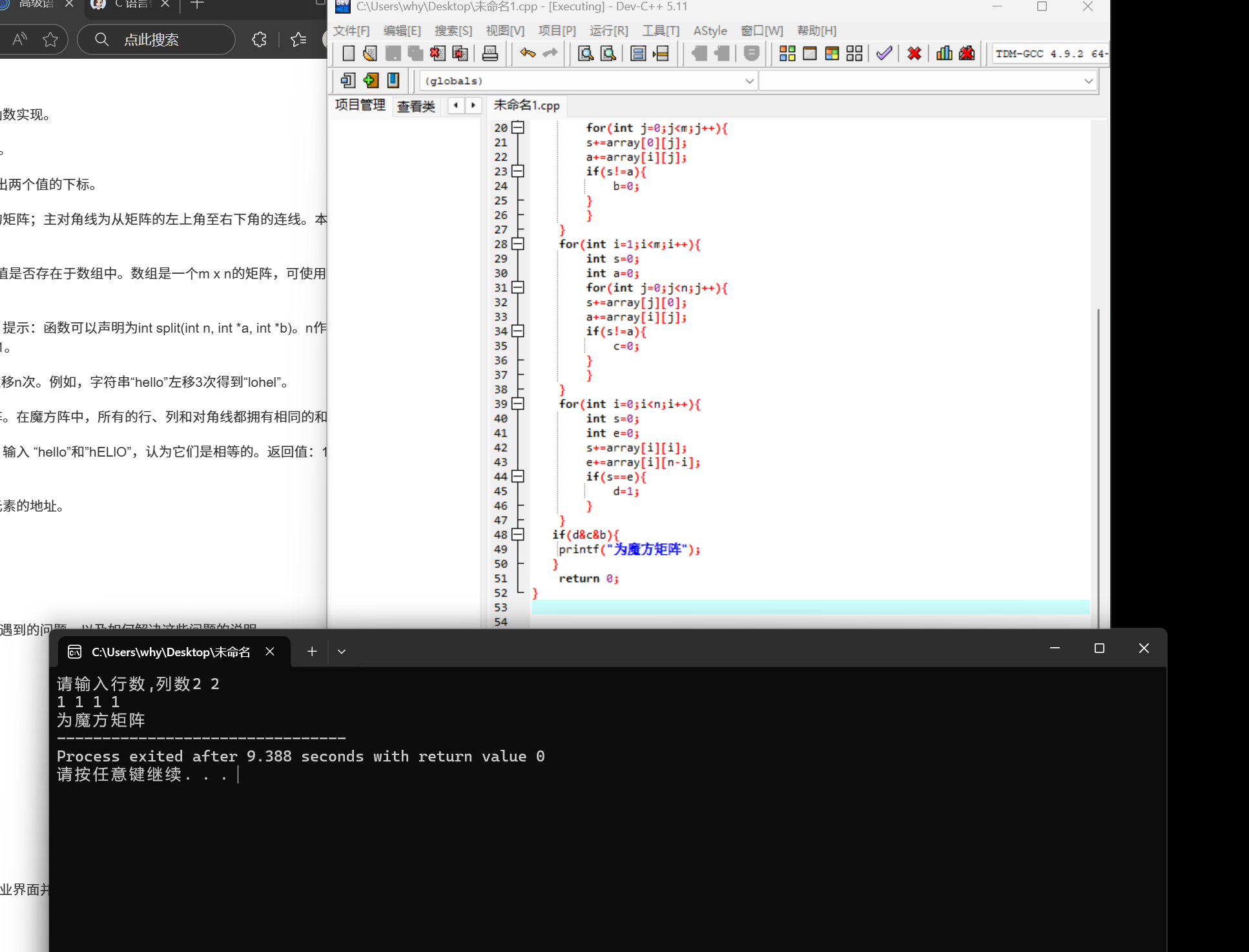Click the purple syntax check mark icon

[x=884, y=54]
